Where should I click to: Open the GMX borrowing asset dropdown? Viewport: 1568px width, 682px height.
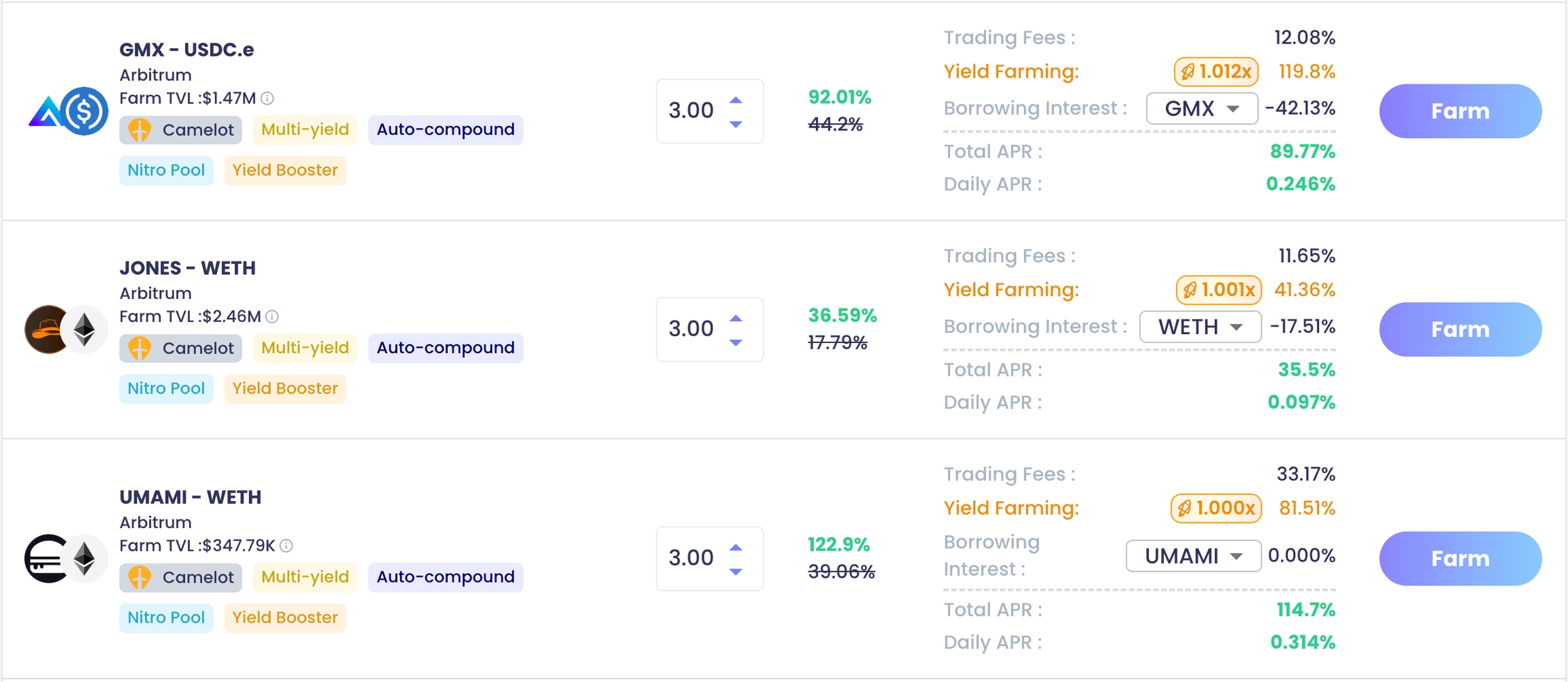coord(1202,109)
